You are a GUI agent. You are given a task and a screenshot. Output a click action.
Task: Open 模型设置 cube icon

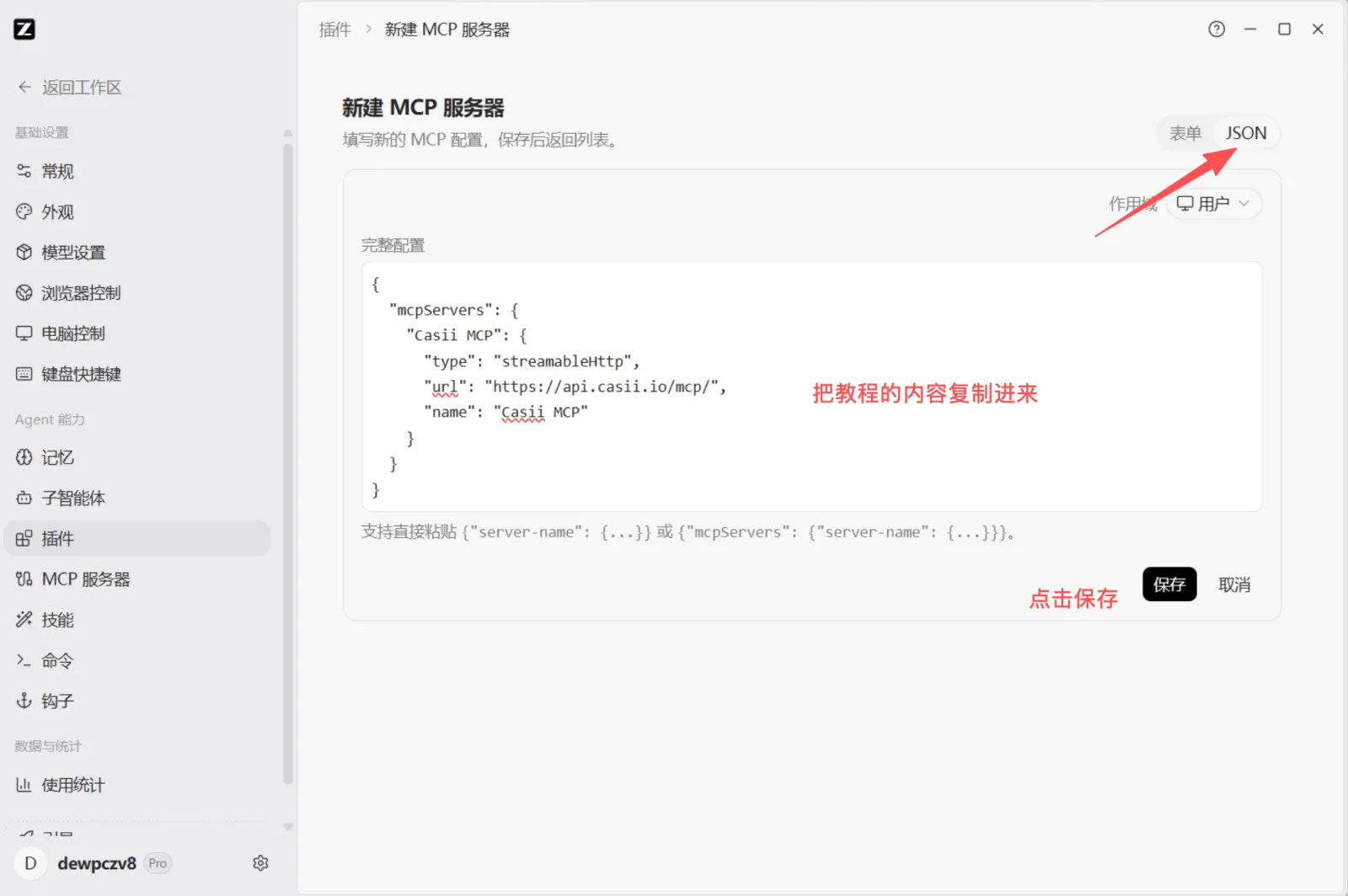point(24,252)
